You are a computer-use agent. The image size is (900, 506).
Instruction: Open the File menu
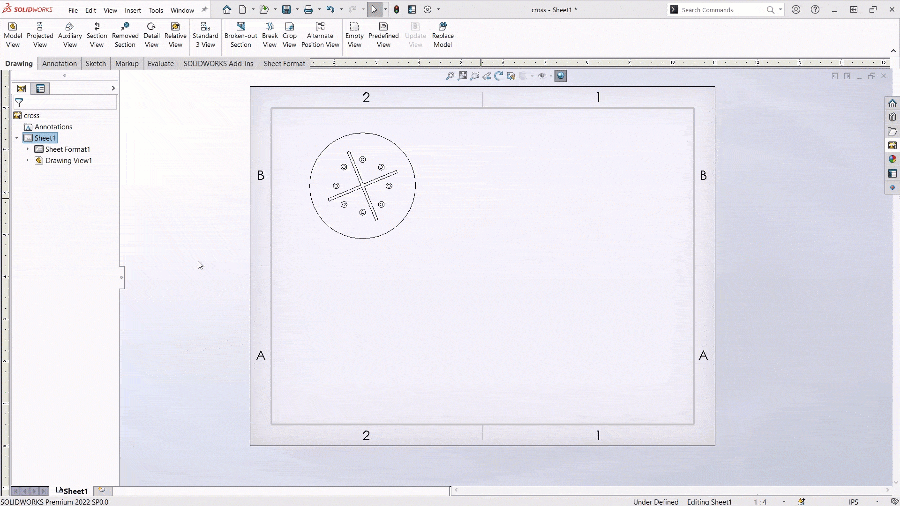click(73, 10)
